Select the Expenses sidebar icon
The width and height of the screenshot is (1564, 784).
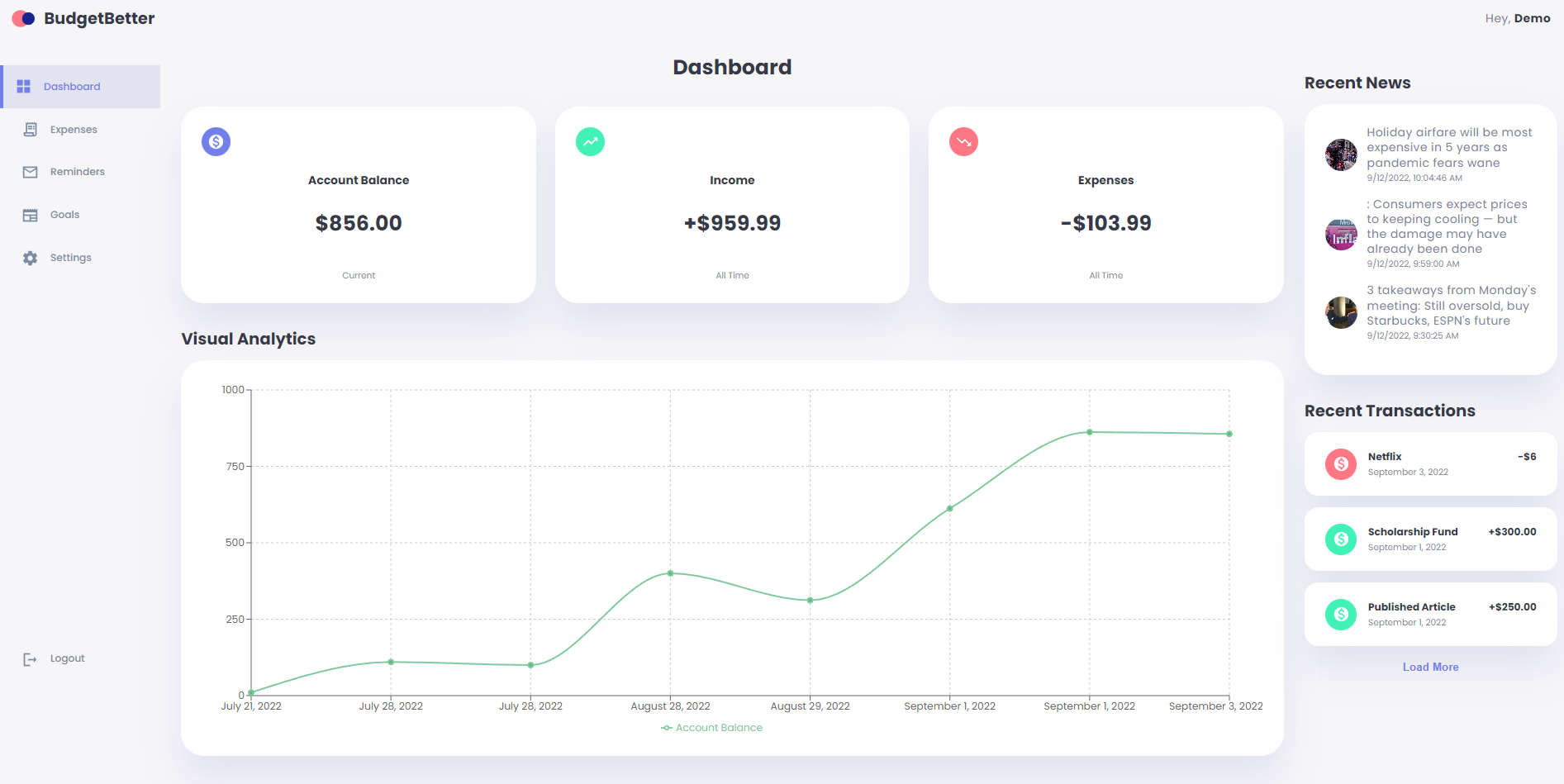coord(30,129)
